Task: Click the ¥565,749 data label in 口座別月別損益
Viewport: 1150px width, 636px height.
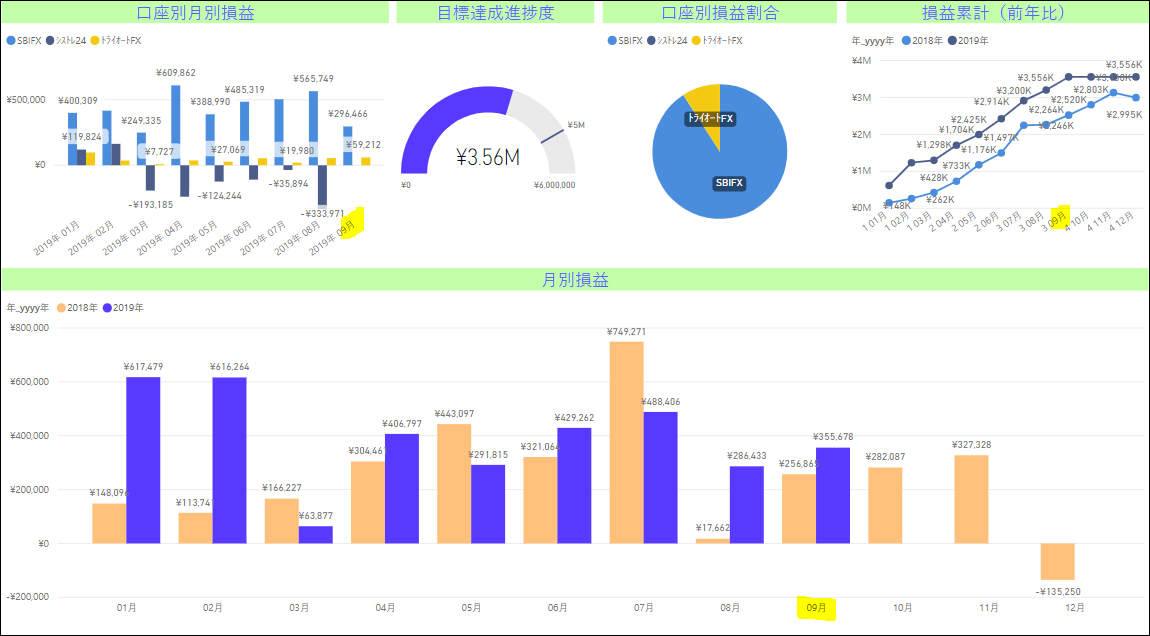Action: coord(313,78)
